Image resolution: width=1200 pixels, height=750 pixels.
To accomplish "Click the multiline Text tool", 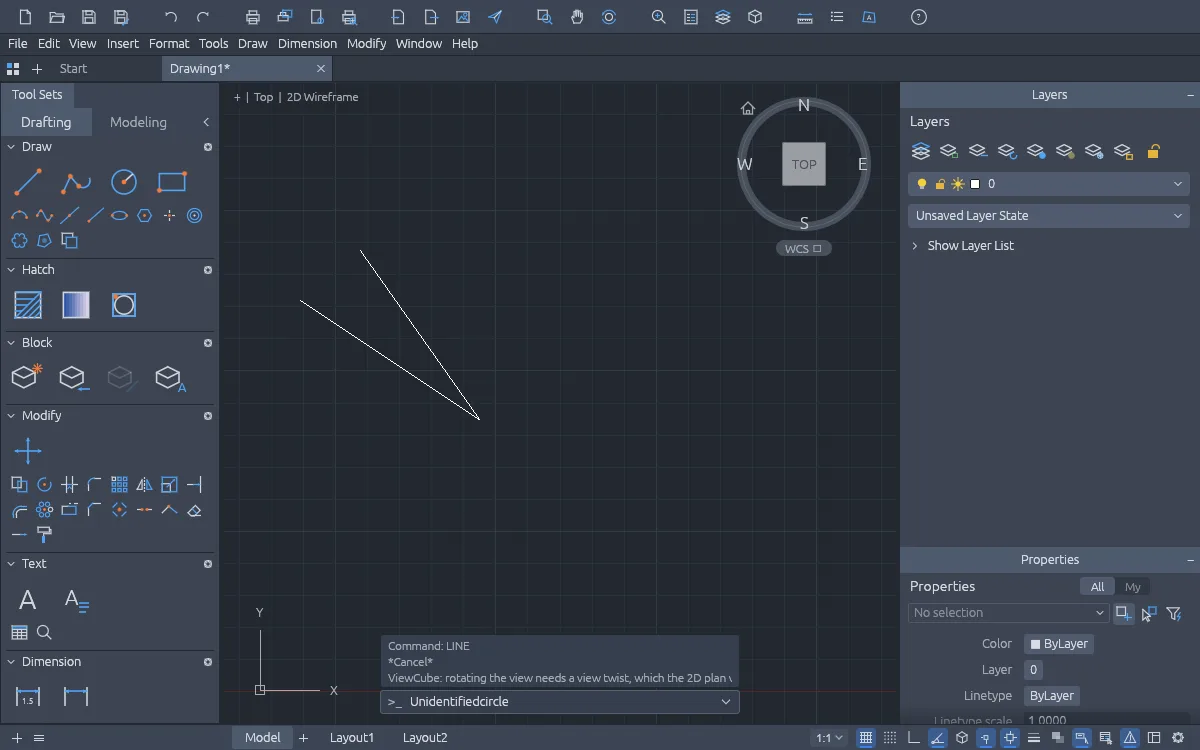I will pyautogui.click(x=76, y=600).
